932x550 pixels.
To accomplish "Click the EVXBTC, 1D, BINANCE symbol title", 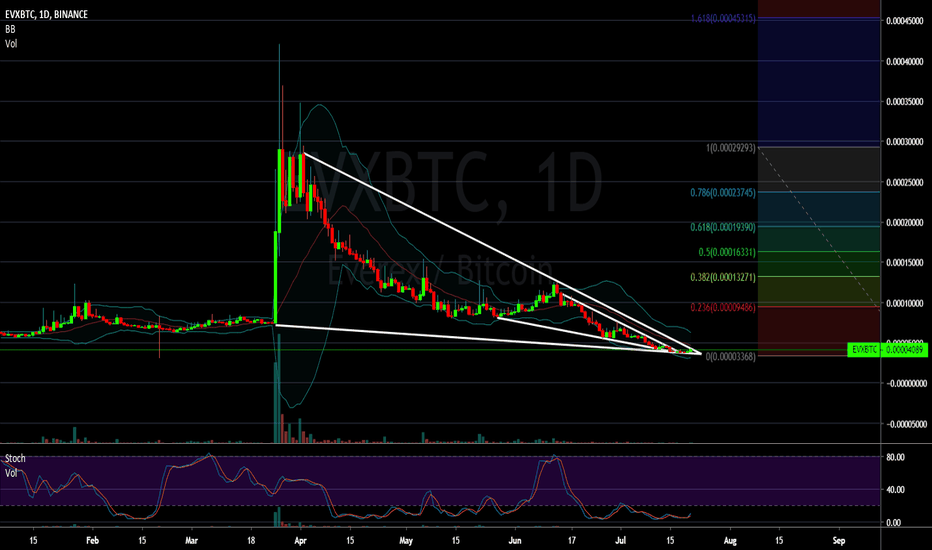I will 46,14.
